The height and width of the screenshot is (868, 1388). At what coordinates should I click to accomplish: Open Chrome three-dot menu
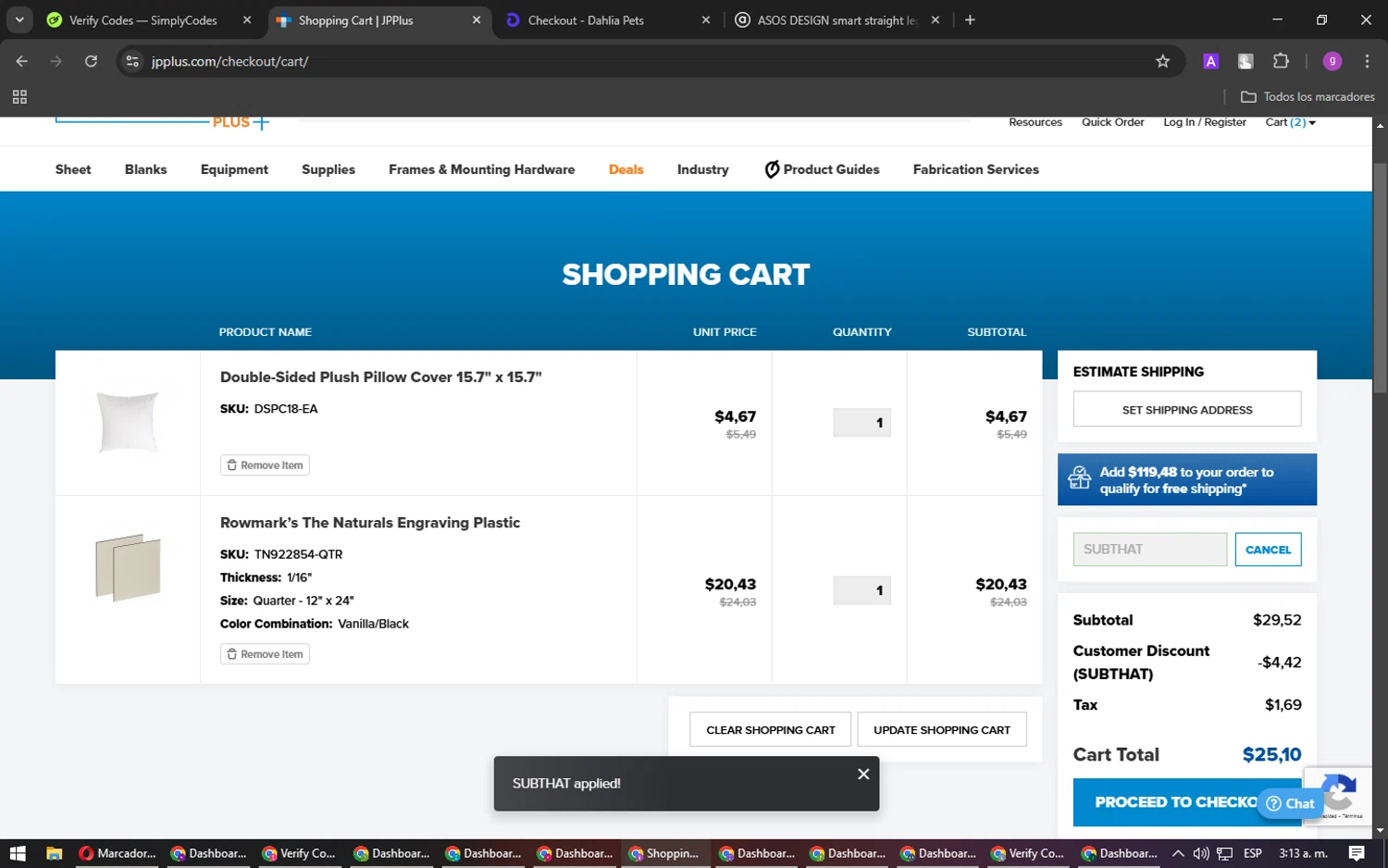click(1367, 61)
